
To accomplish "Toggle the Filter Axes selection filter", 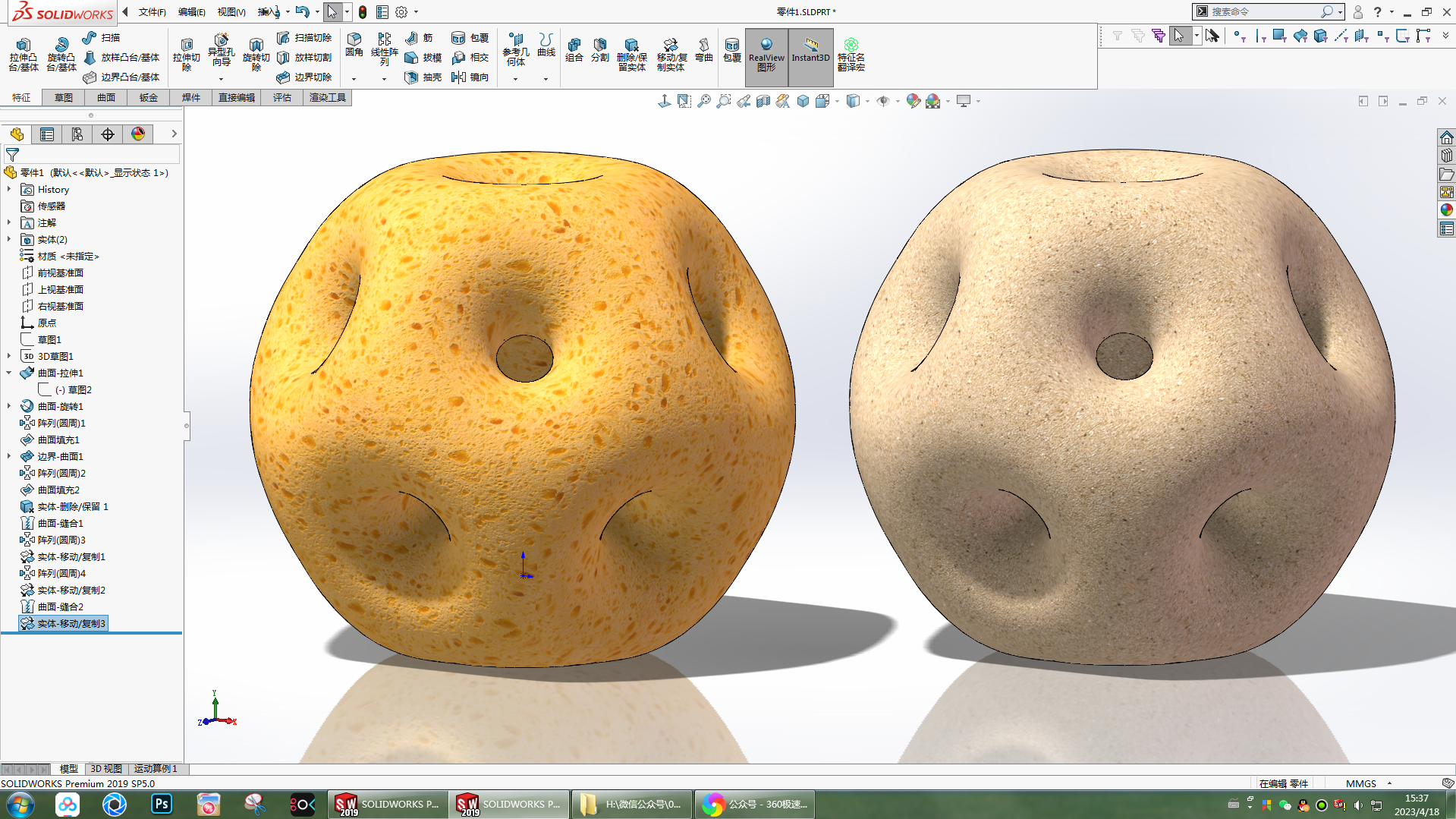I will coord(1341,36).
